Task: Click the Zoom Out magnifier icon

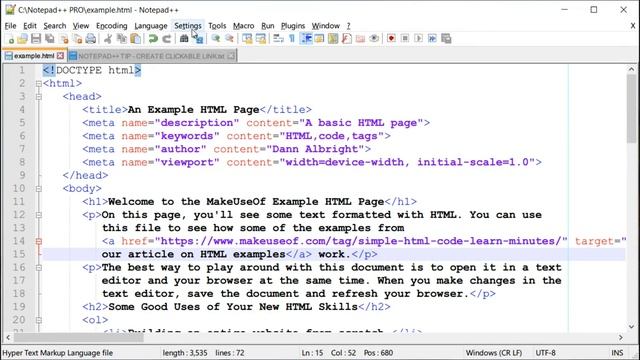Action: [229, 39]
